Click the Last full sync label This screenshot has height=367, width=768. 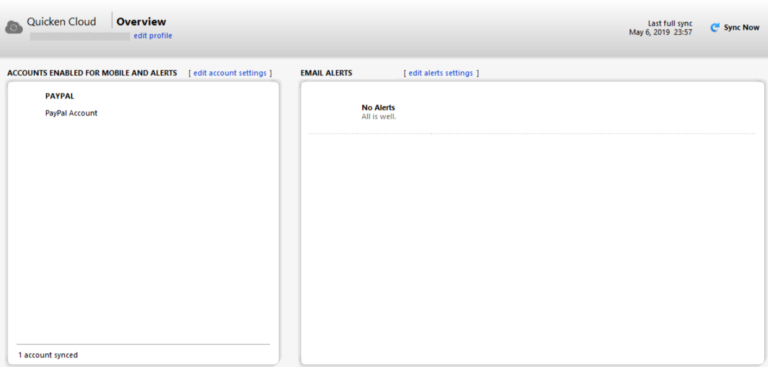[670, 24]
